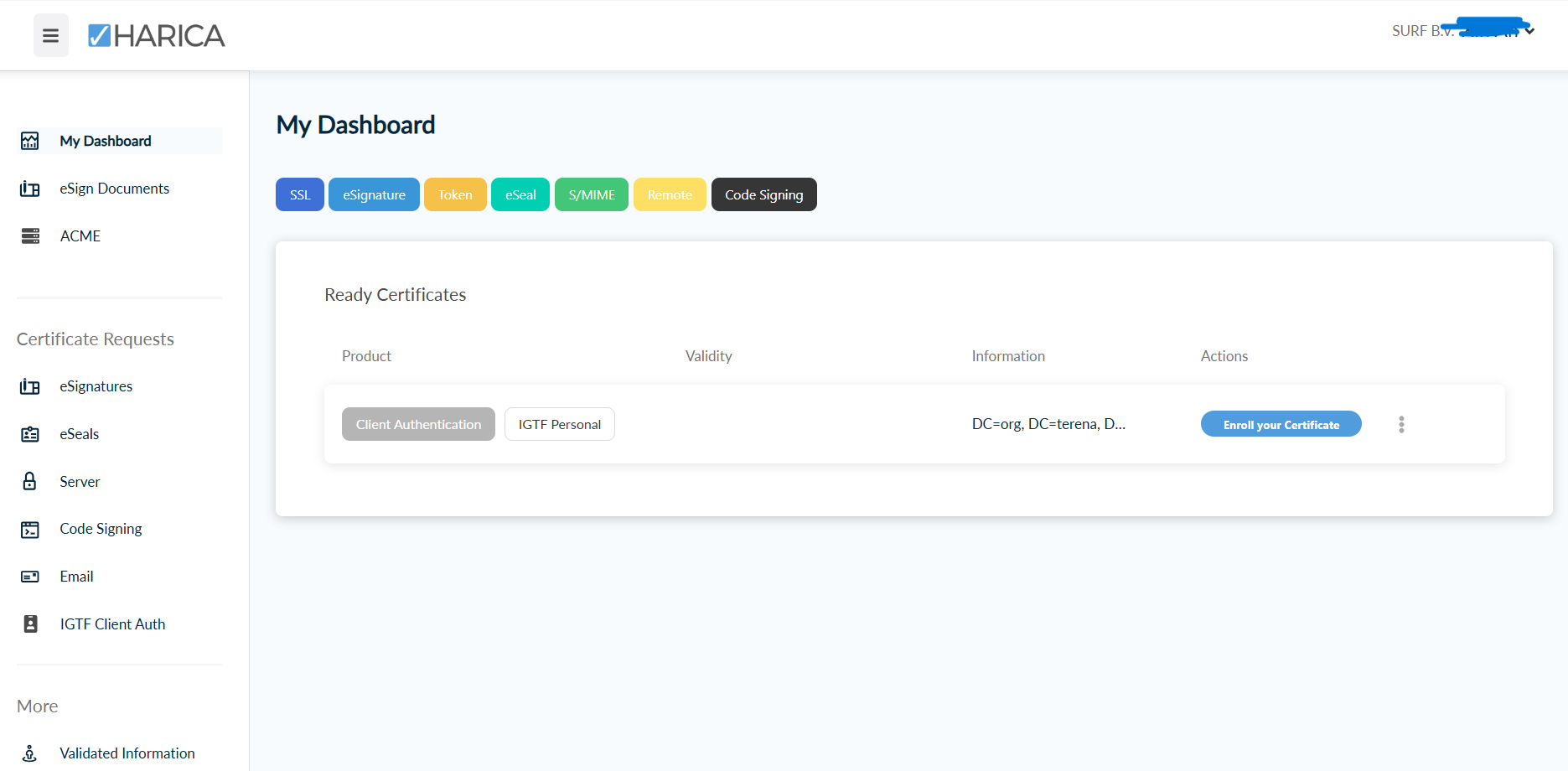Click the IGTF Client Auth badge icon
Image resolution: width=1568 pixels, height=771 pixels.
30,624
